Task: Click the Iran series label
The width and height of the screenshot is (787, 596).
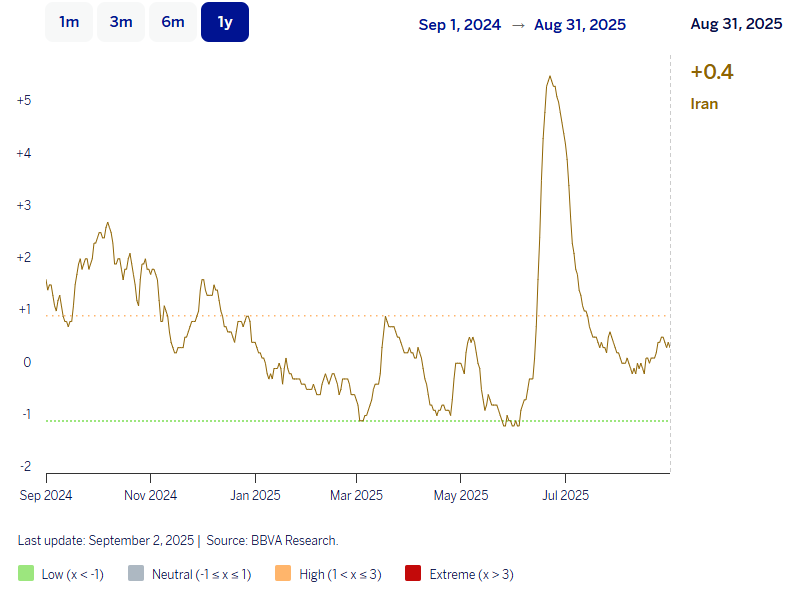Action: [704, 104]
